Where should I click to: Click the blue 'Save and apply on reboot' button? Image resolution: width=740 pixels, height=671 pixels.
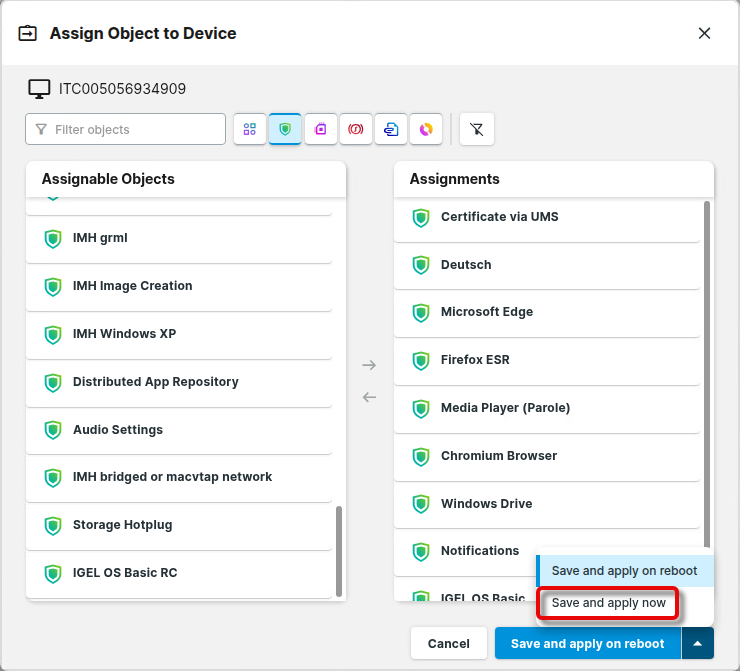(x=587, y=644)
